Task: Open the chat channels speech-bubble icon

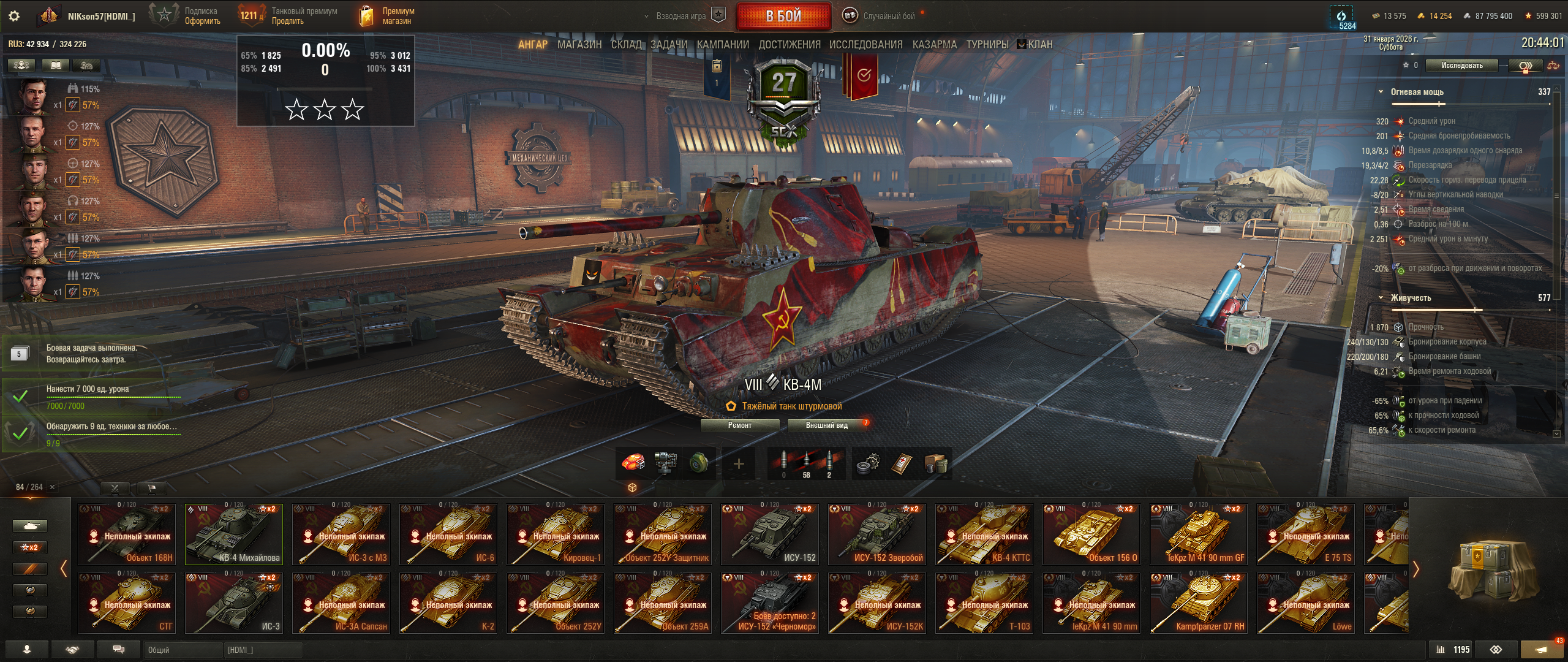Action: point(119,650)
